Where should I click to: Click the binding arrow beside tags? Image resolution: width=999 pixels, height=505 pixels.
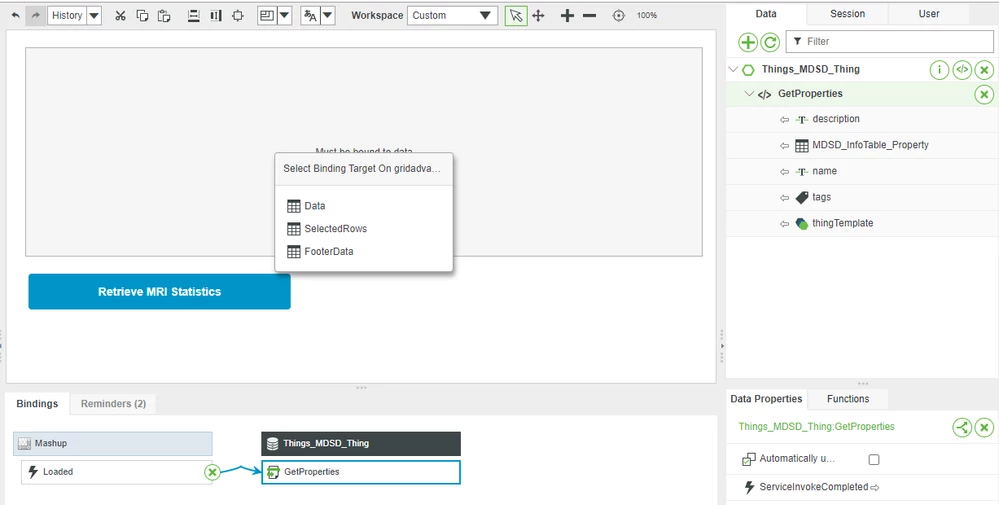pyautogui.click(x=784, y=198)
